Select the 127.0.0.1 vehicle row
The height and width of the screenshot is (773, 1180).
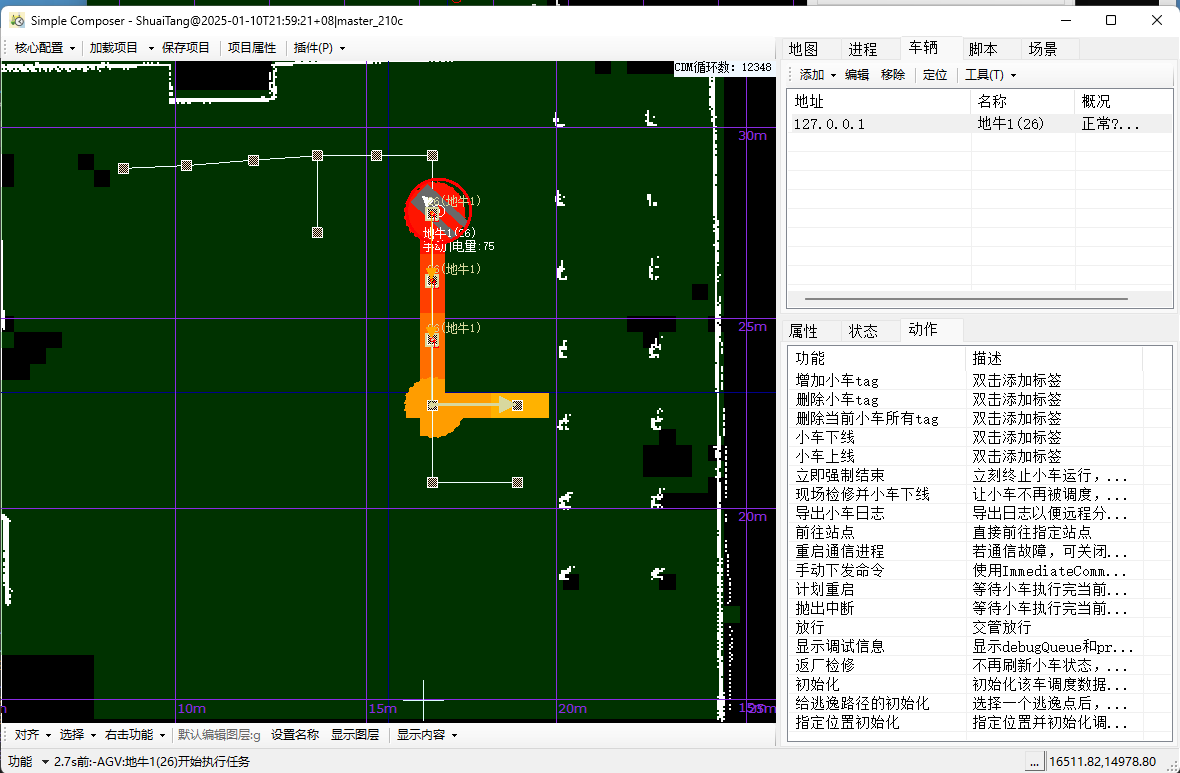[x=829, y=124]
